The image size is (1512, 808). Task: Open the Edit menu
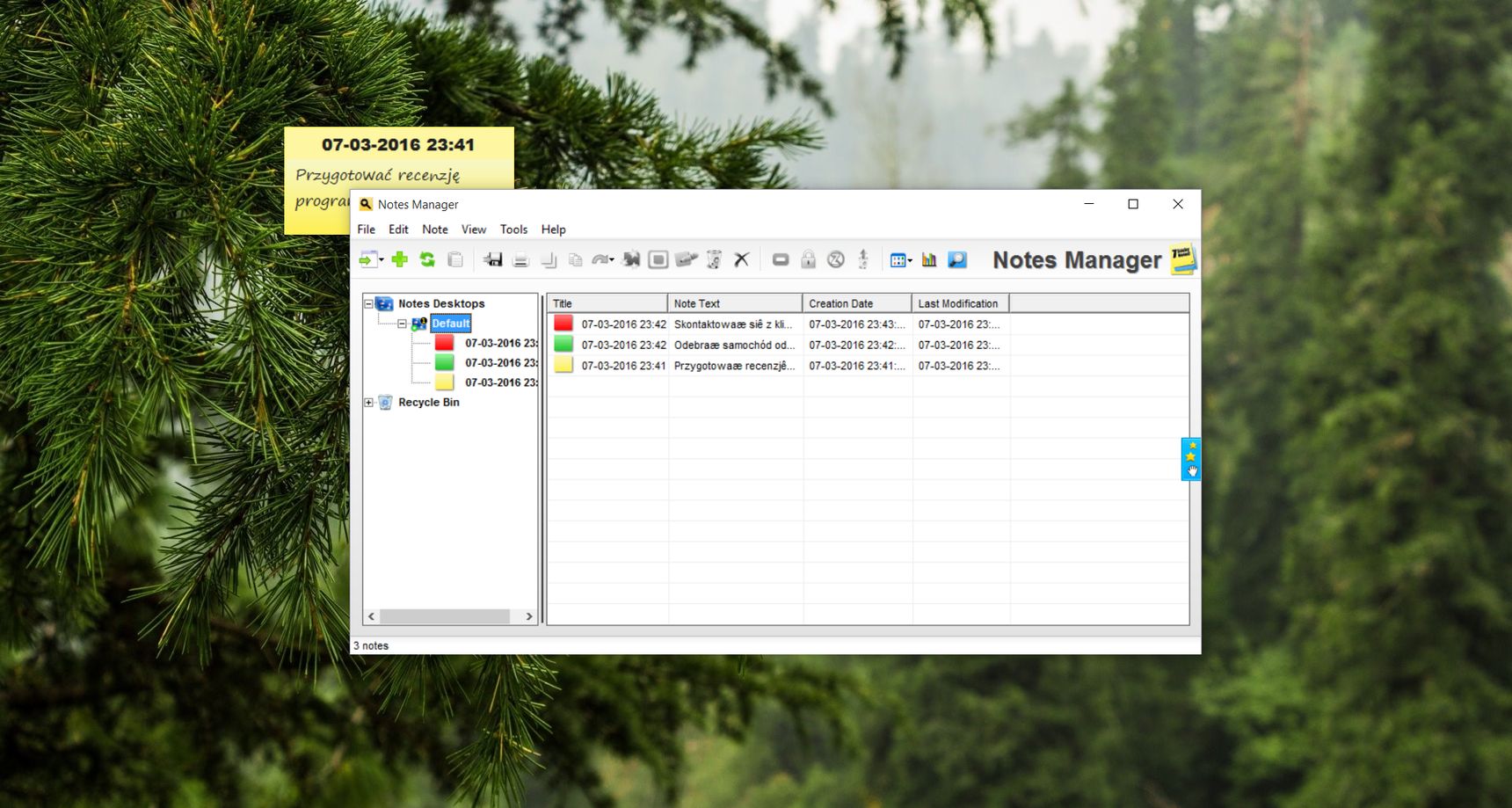click(398, 229)
